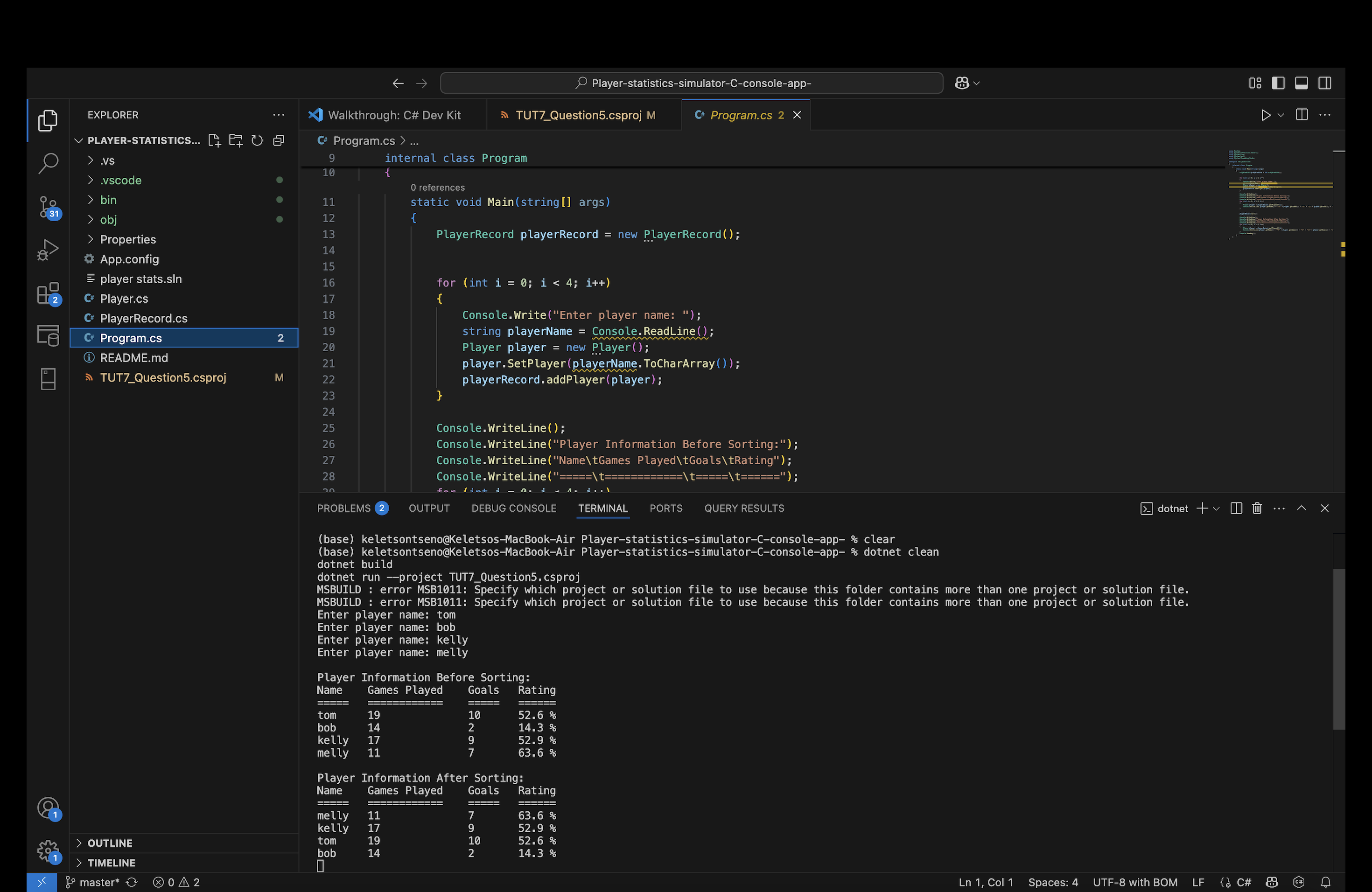Open the QUERY RESULTS panel tab
The width and height of the screenshot is (1372, 892).
coord(744,508)
